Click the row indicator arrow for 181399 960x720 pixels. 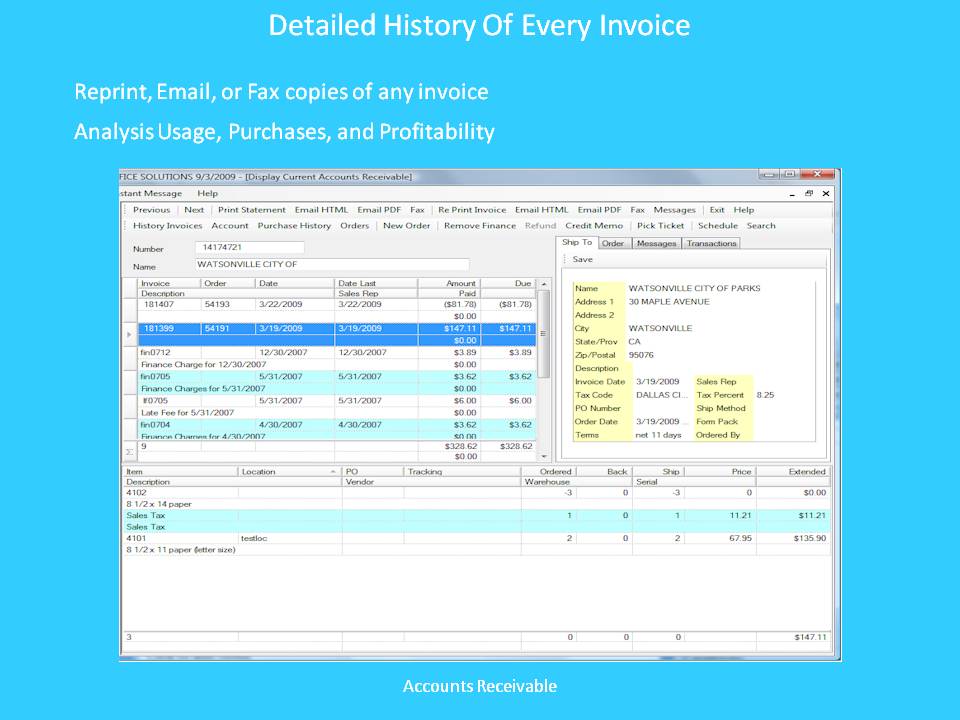point(129,334)
